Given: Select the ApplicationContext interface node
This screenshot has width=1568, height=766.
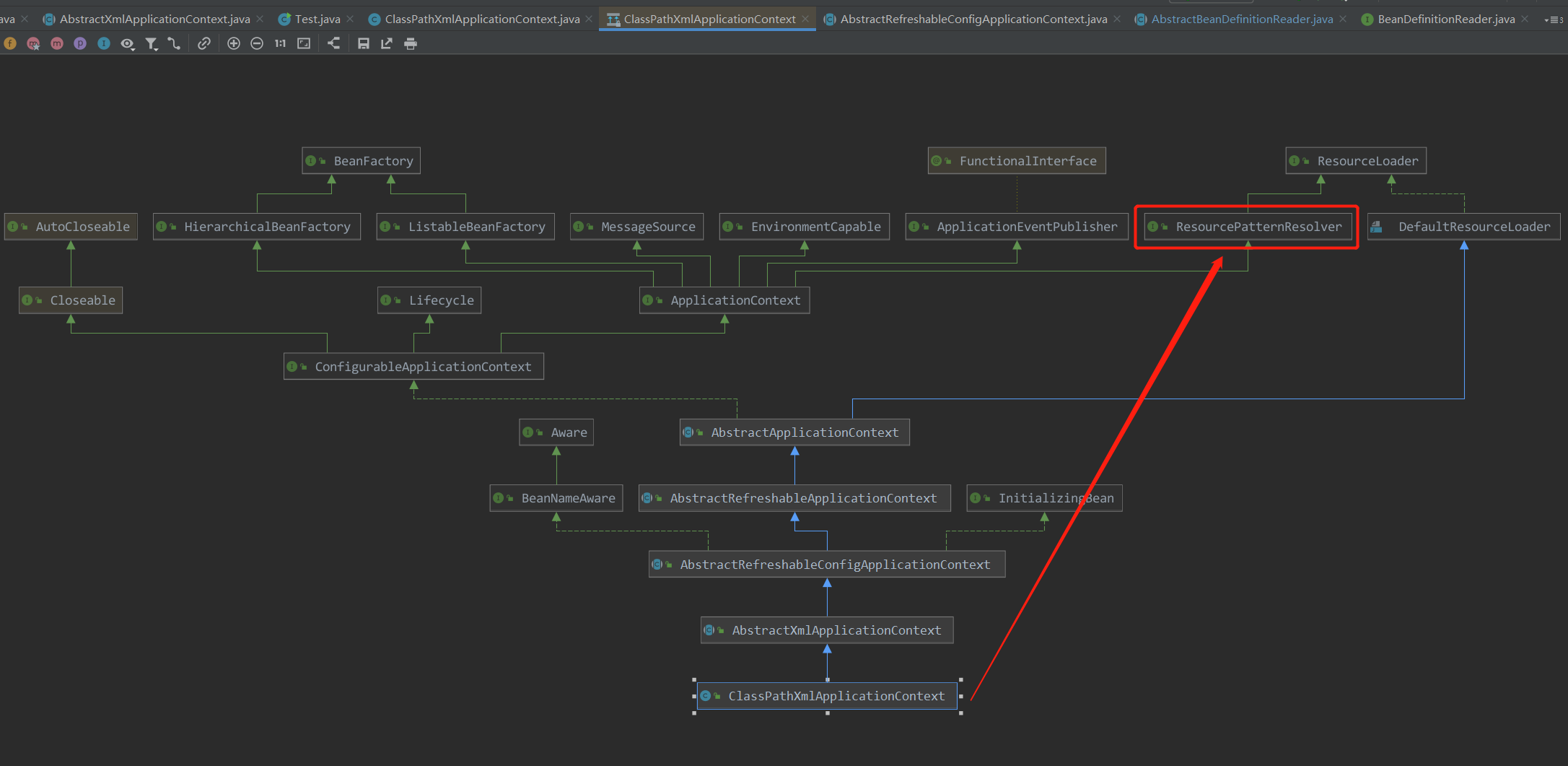Looking at the screenshot, I should click(724, 300).
